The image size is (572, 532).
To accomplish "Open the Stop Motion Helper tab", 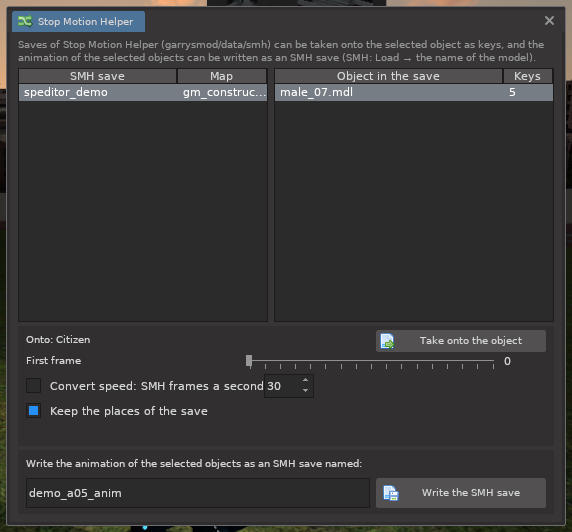I will 78,22.
